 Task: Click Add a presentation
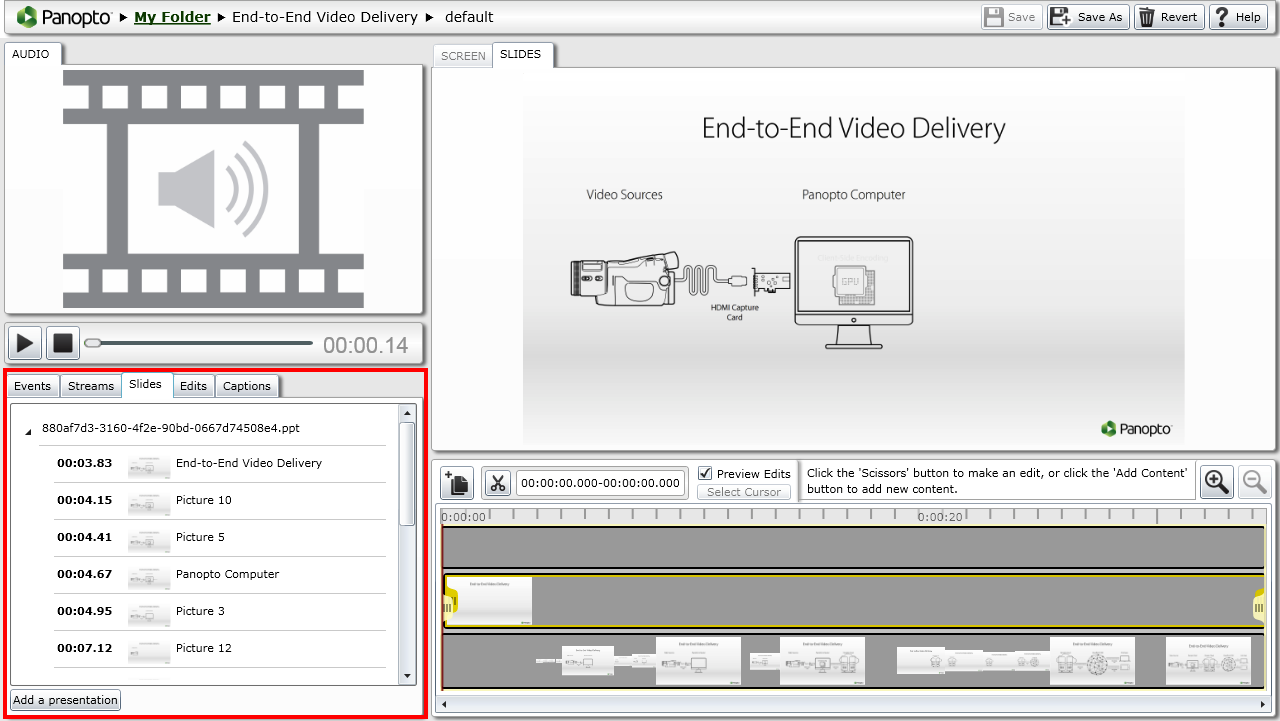click(65, 700)
